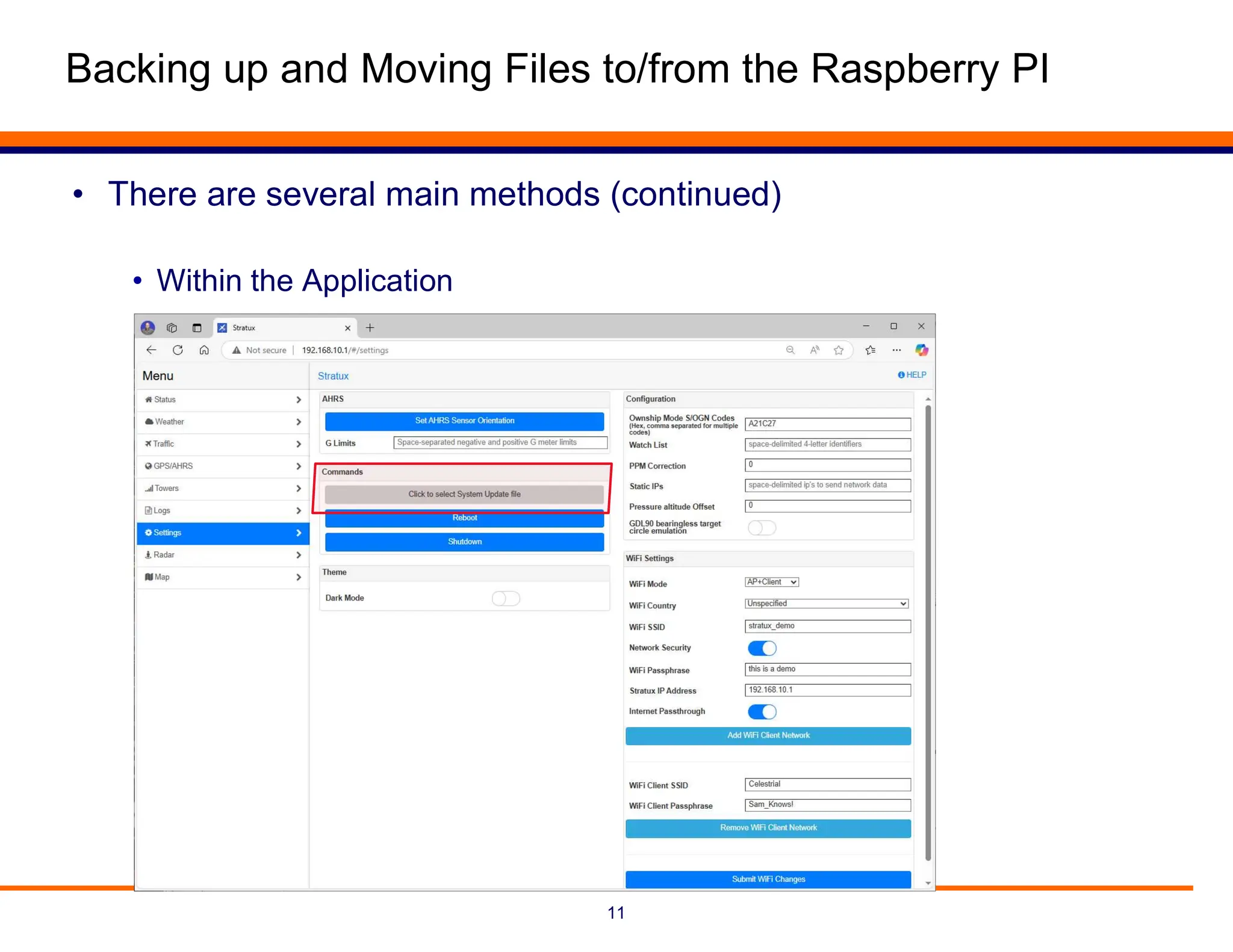
Task: Click the chevron on Status row
Action: (299, 400)
